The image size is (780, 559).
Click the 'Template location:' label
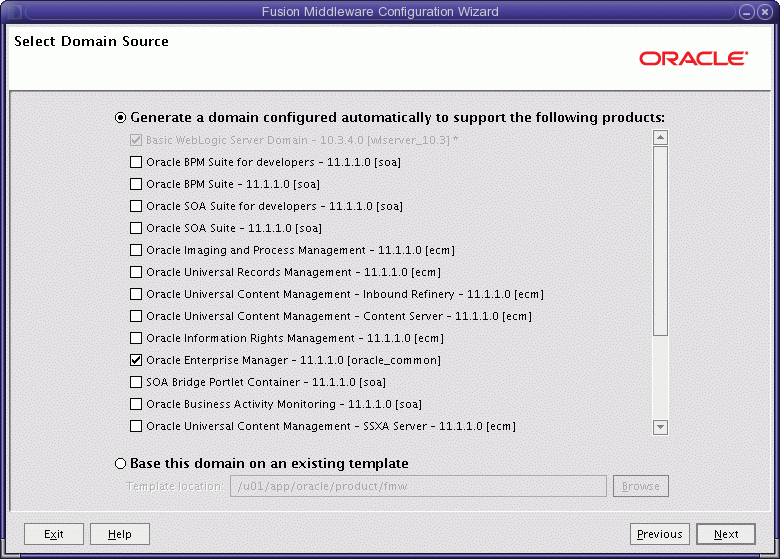pos(175,486)
